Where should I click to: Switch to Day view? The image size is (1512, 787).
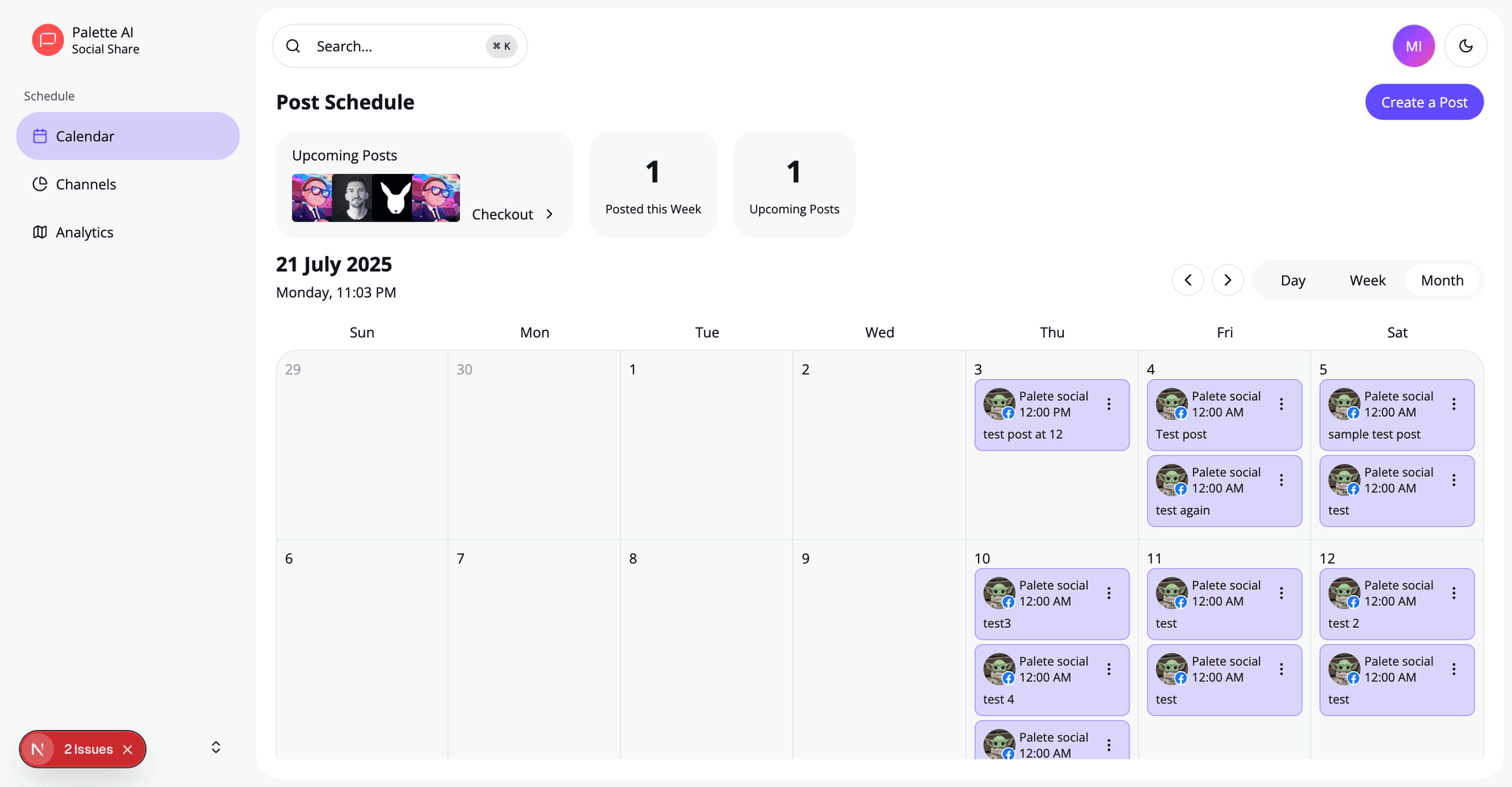1292,280
